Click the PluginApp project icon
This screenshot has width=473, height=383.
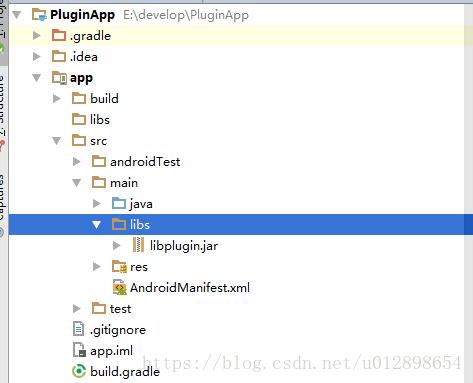pyautogui.click(x=39, y=15)
